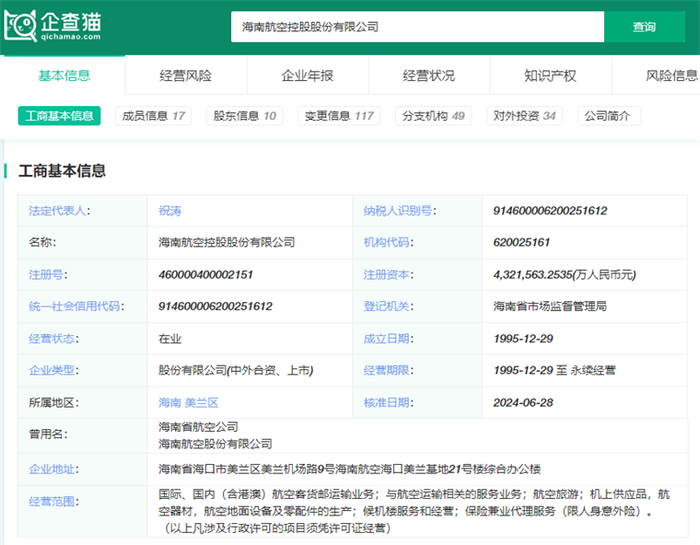Switch to the 基本信息 tab
Screen dimensions: 700x545
64,76
